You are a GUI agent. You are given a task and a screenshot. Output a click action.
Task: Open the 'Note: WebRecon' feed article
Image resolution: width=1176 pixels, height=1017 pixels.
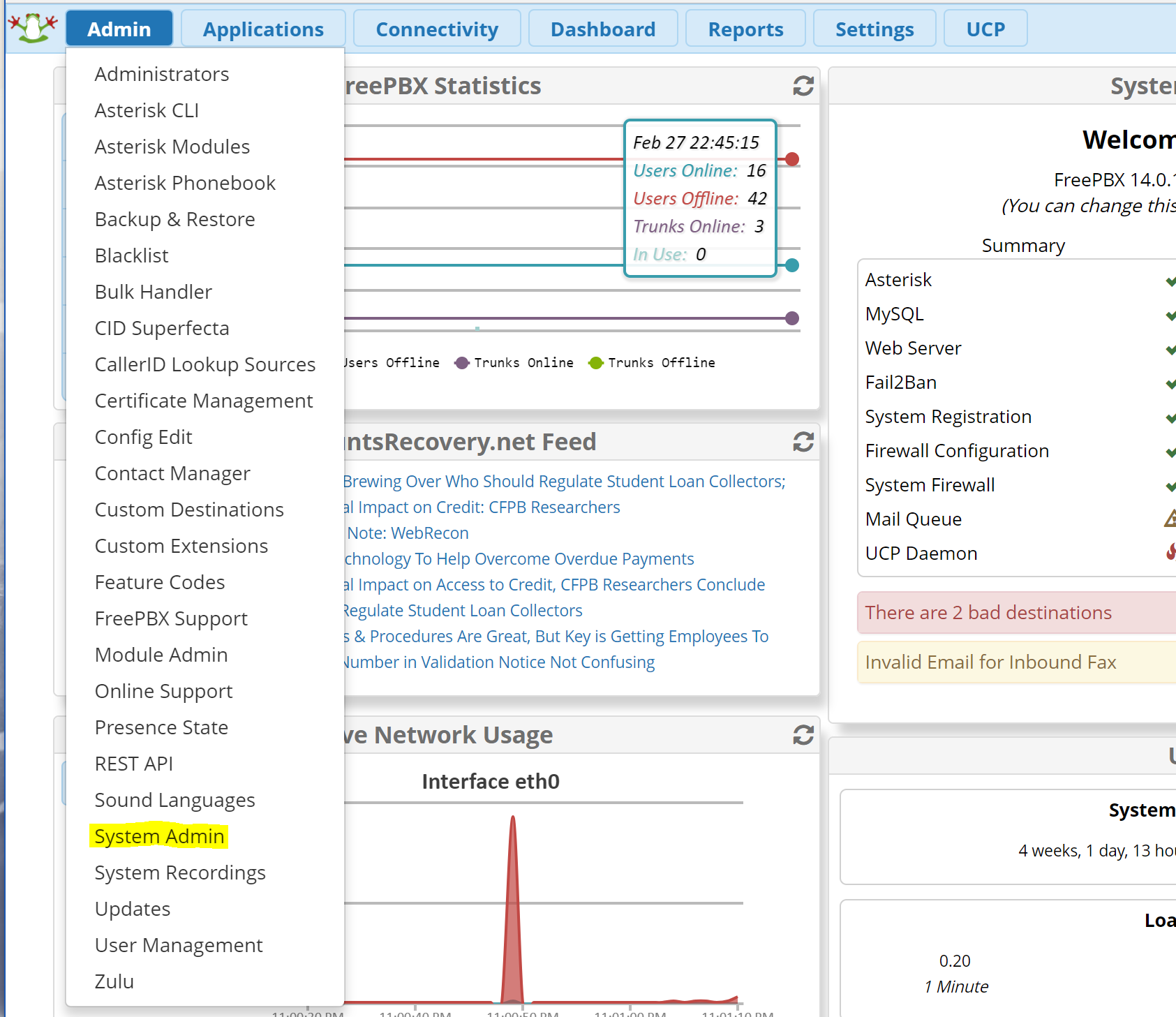point(408,533)
